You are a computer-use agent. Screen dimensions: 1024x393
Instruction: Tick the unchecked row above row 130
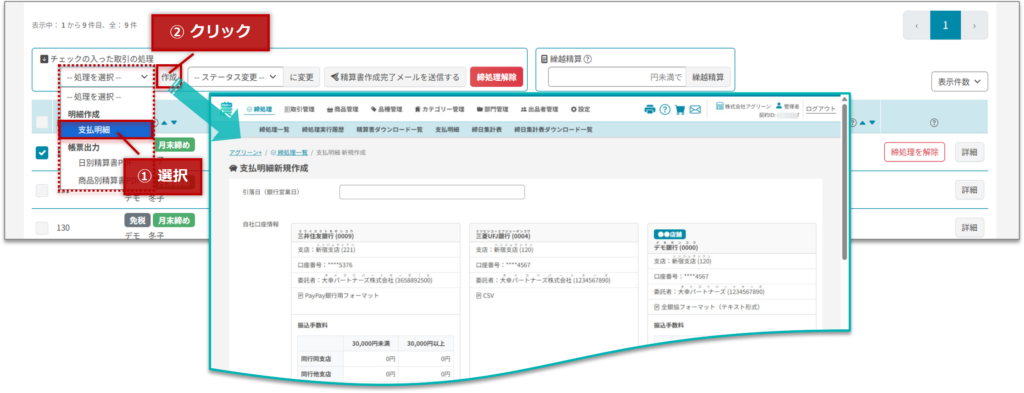click(42, 190)
